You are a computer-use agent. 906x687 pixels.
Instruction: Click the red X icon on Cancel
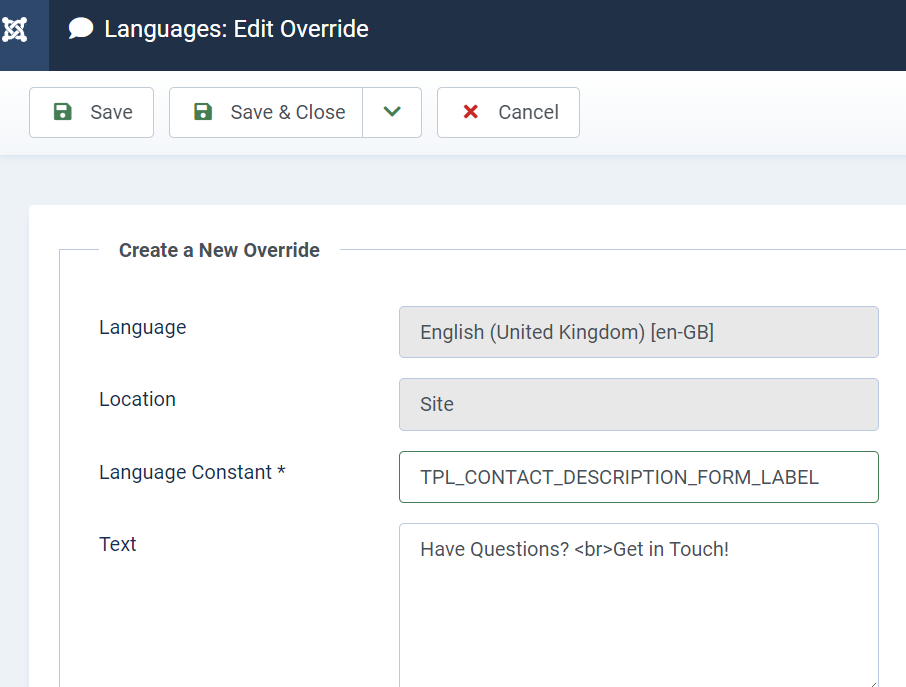(470, 112)
